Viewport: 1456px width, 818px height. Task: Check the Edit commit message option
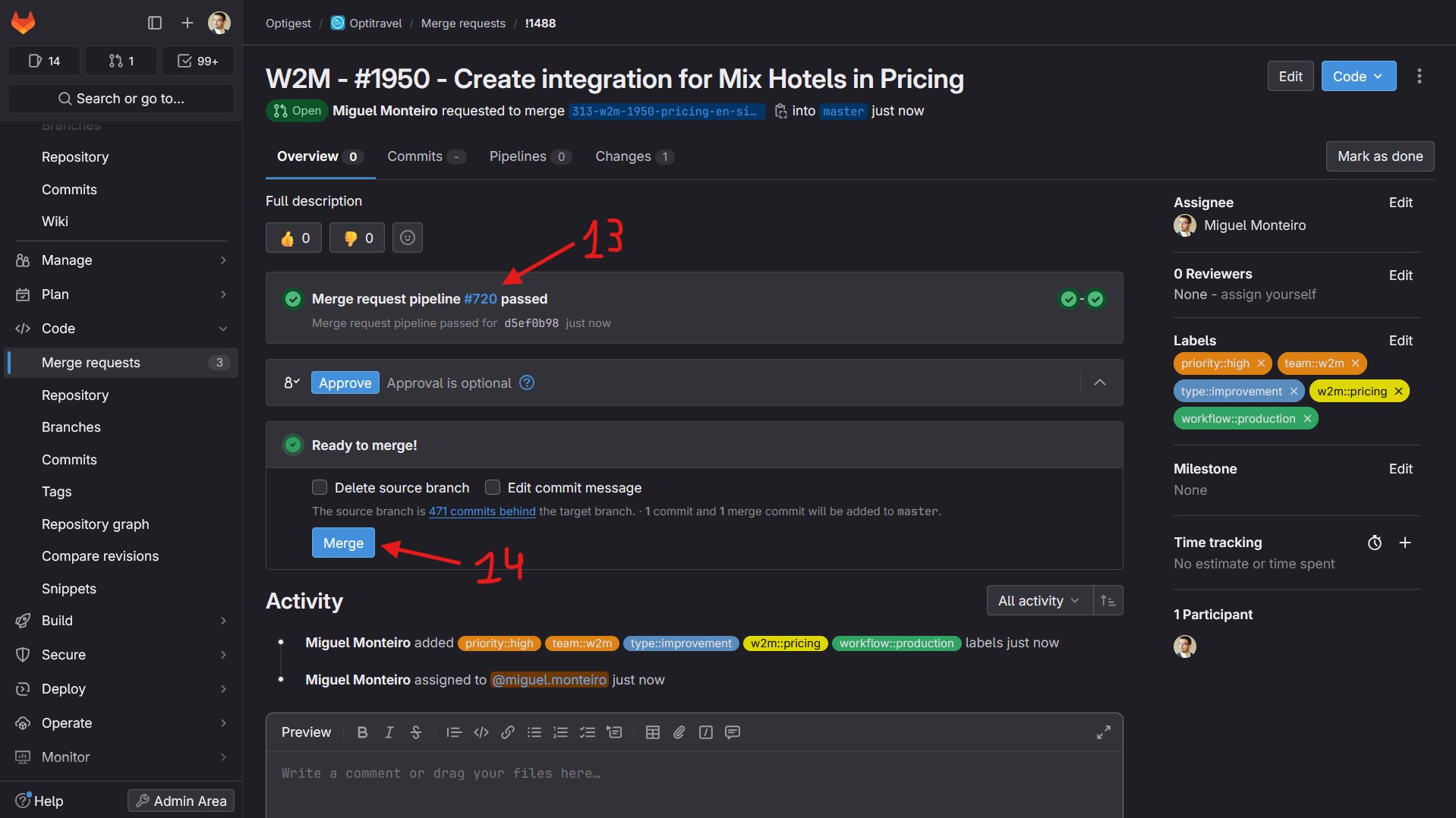point(493,487)
